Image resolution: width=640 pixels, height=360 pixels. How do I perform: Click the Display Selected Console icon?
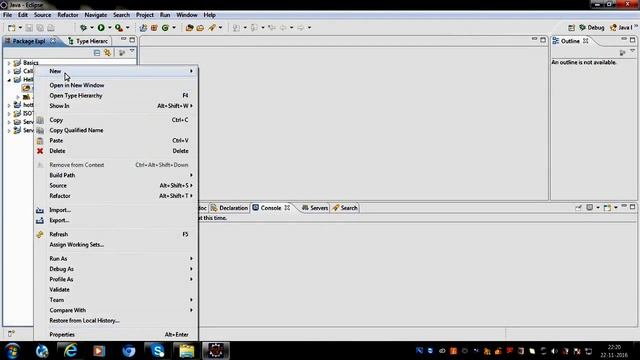[589, 208]
